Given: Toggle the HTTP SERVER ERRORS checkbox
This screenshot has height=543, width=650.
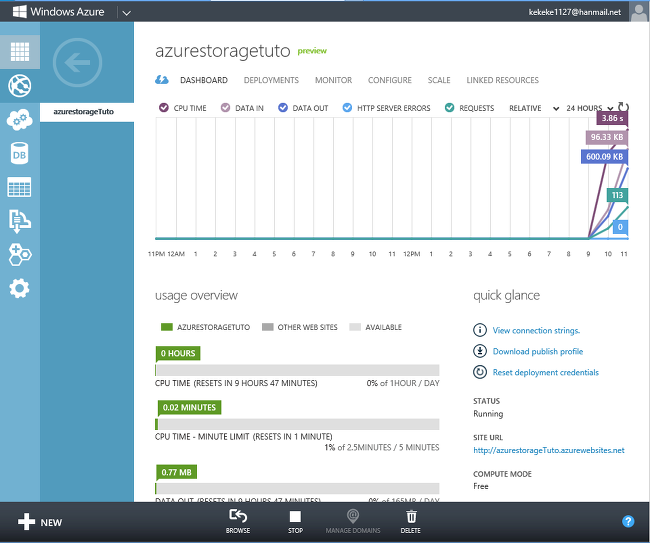Looking at the screenshot, I should (x=347, y=108).
